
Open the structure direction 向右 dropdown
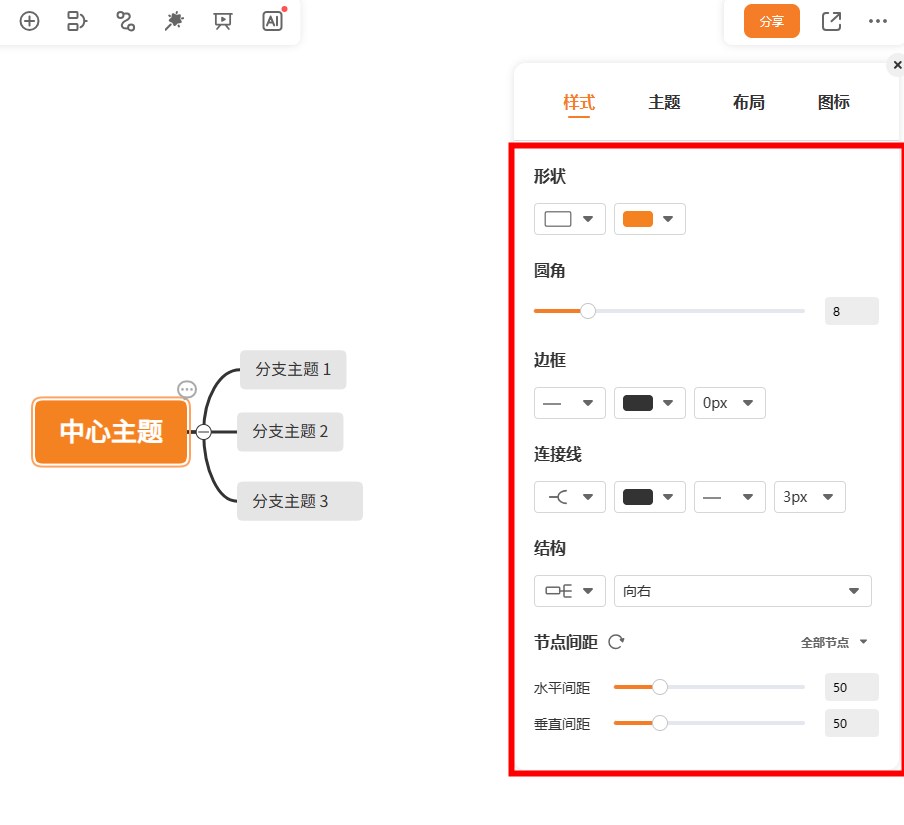[742, 591]
